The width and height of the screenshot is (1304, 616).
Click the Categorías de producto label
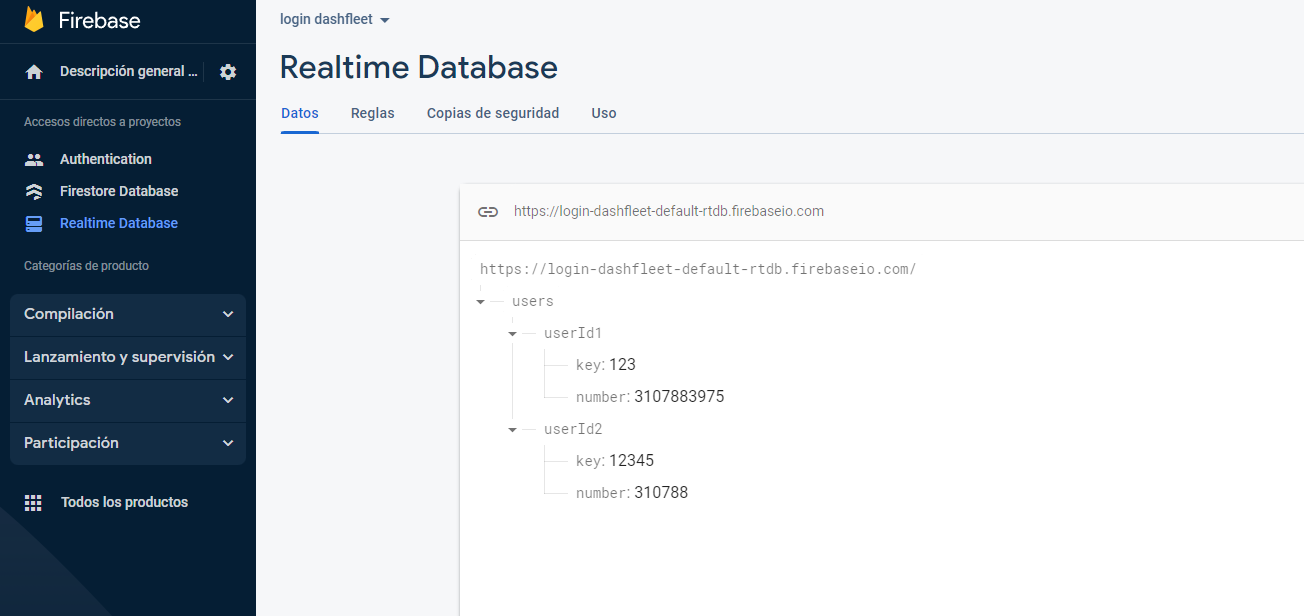pyautogui.click(x=86, y=266)
